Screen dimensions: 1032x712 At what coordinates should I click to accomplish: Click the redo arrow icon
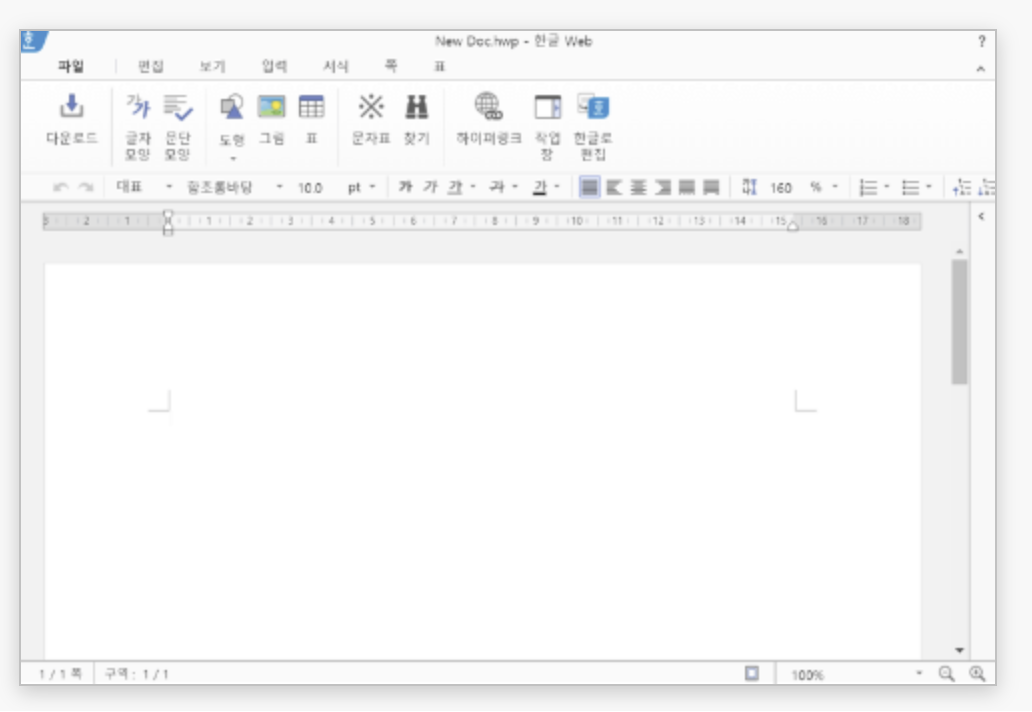click(86, 188)
